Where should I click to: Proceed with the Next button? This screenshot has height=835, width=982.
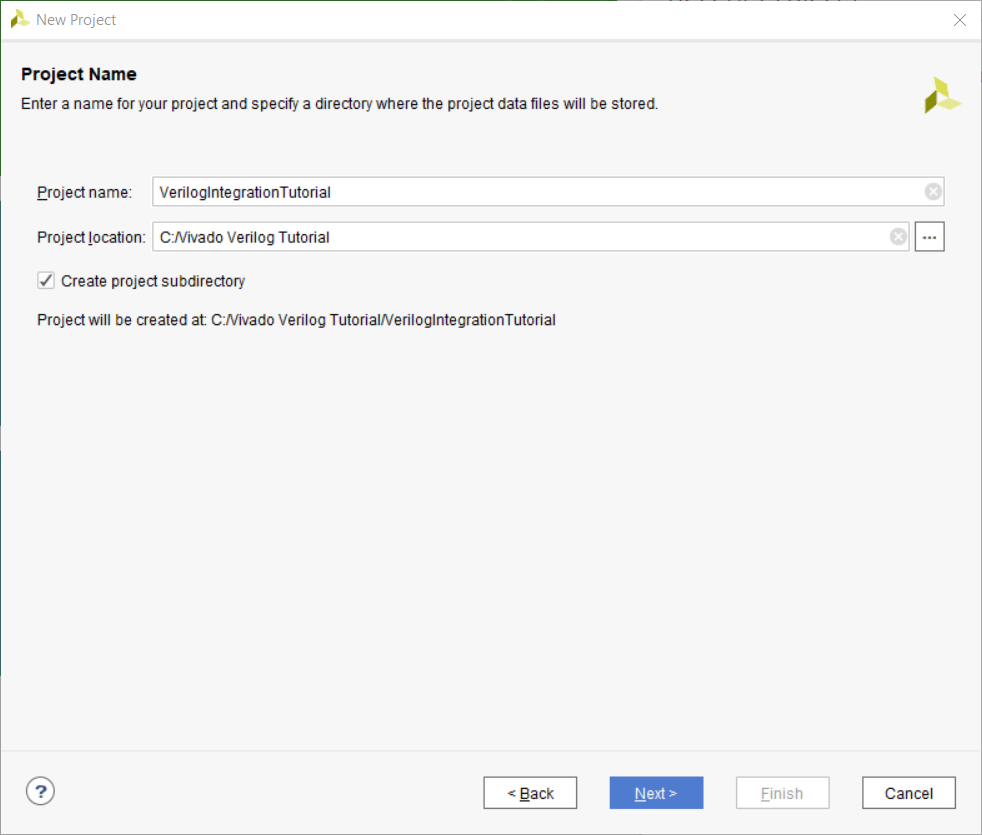656,793
